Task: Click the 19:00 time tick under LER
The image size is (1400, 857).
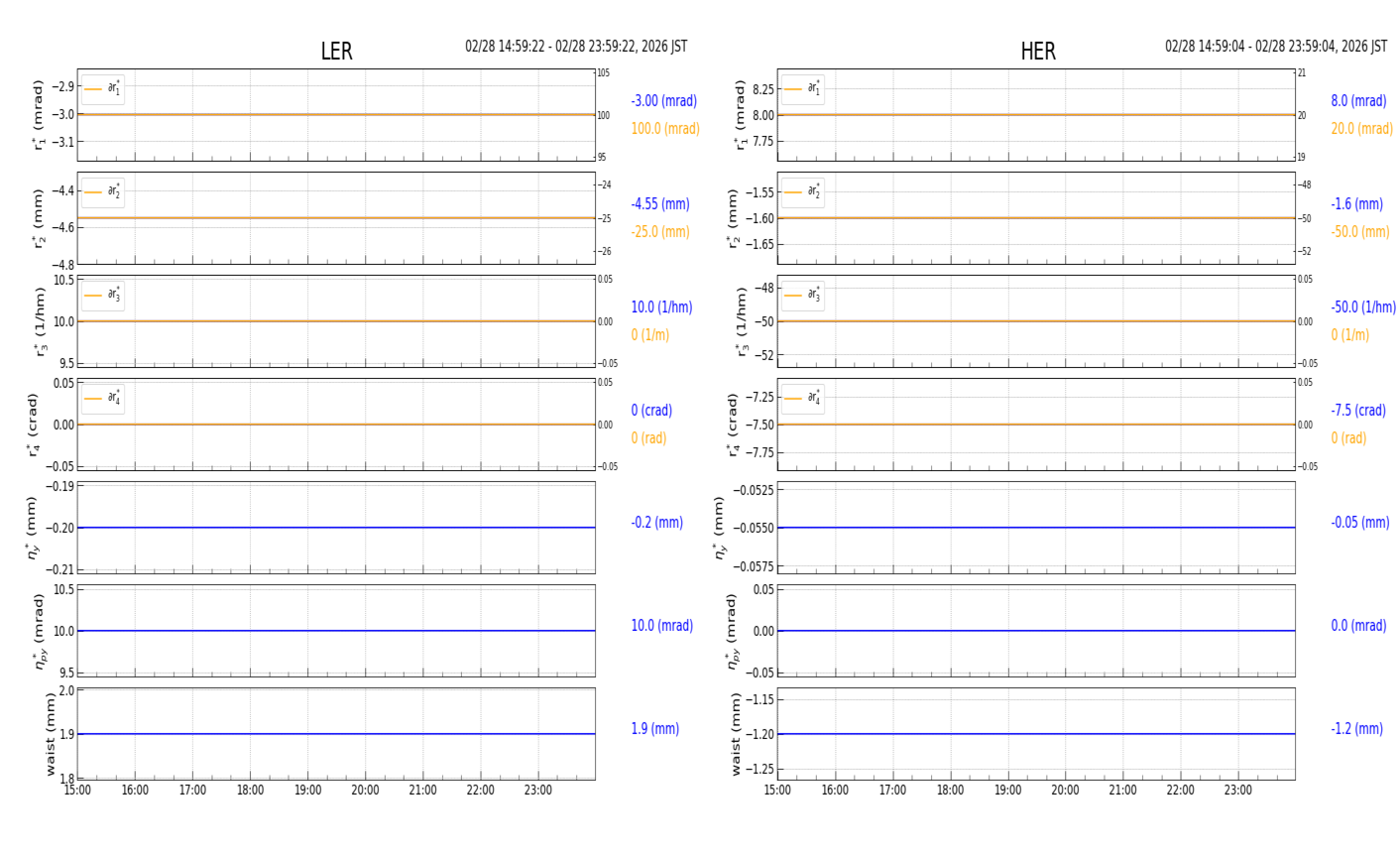Action: point(307,791)
